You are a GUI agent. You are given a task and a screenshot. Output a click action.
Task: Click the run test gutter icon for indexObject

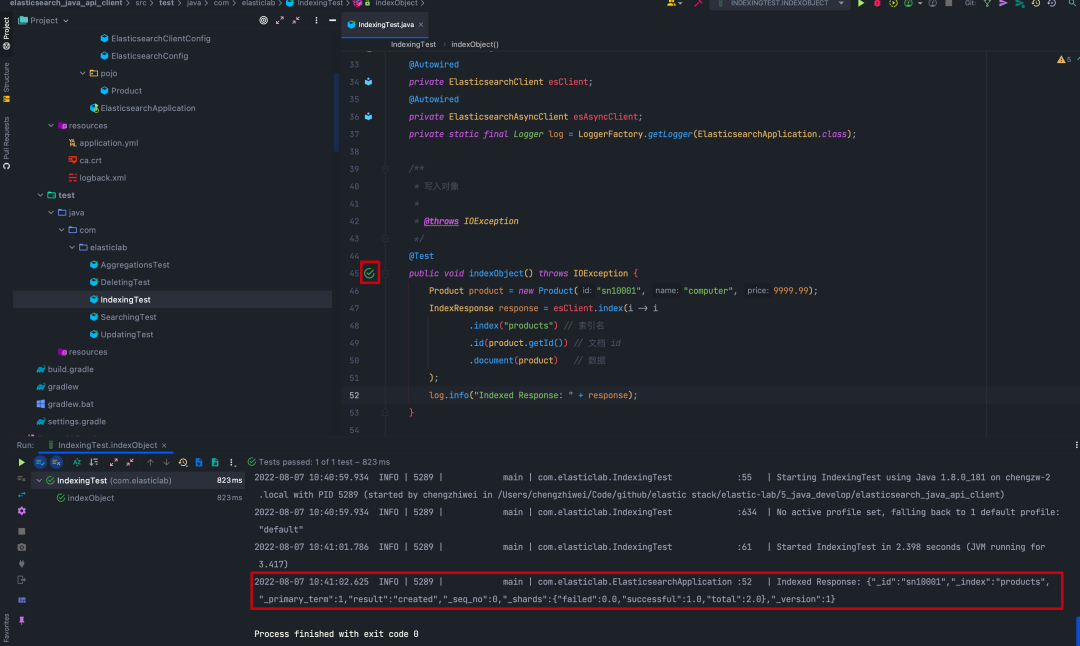(x=370, y=273)
